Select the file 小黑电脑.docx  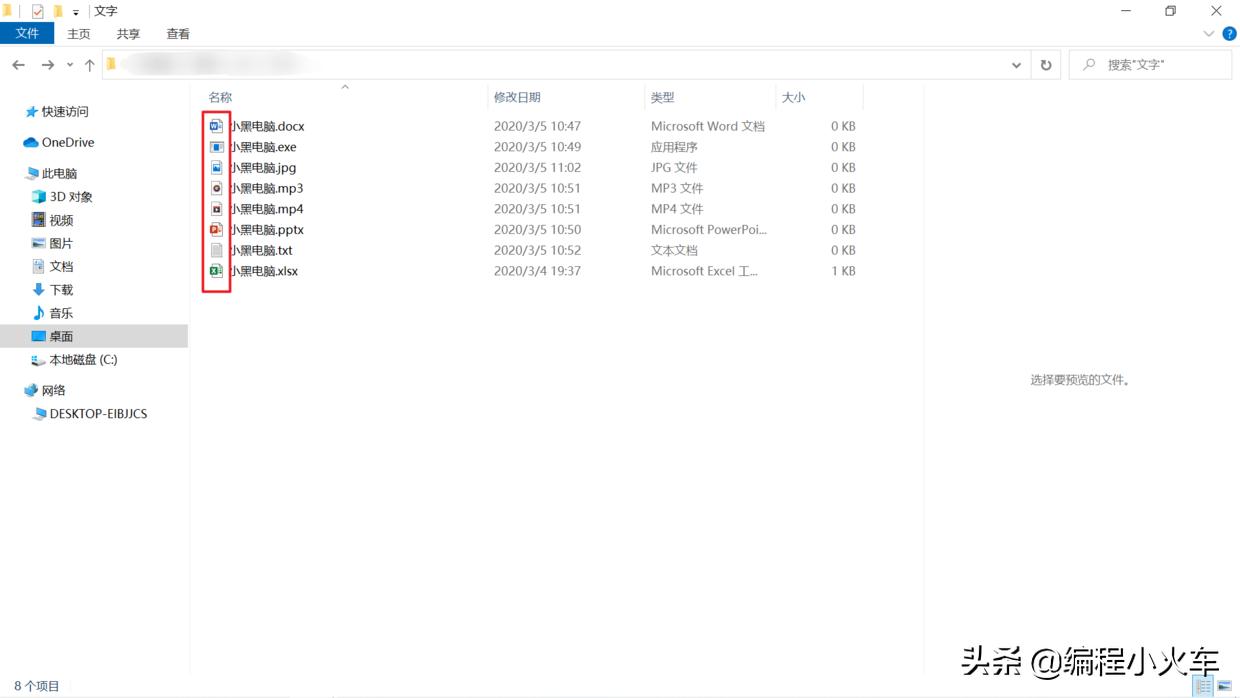tap(267, 126)
